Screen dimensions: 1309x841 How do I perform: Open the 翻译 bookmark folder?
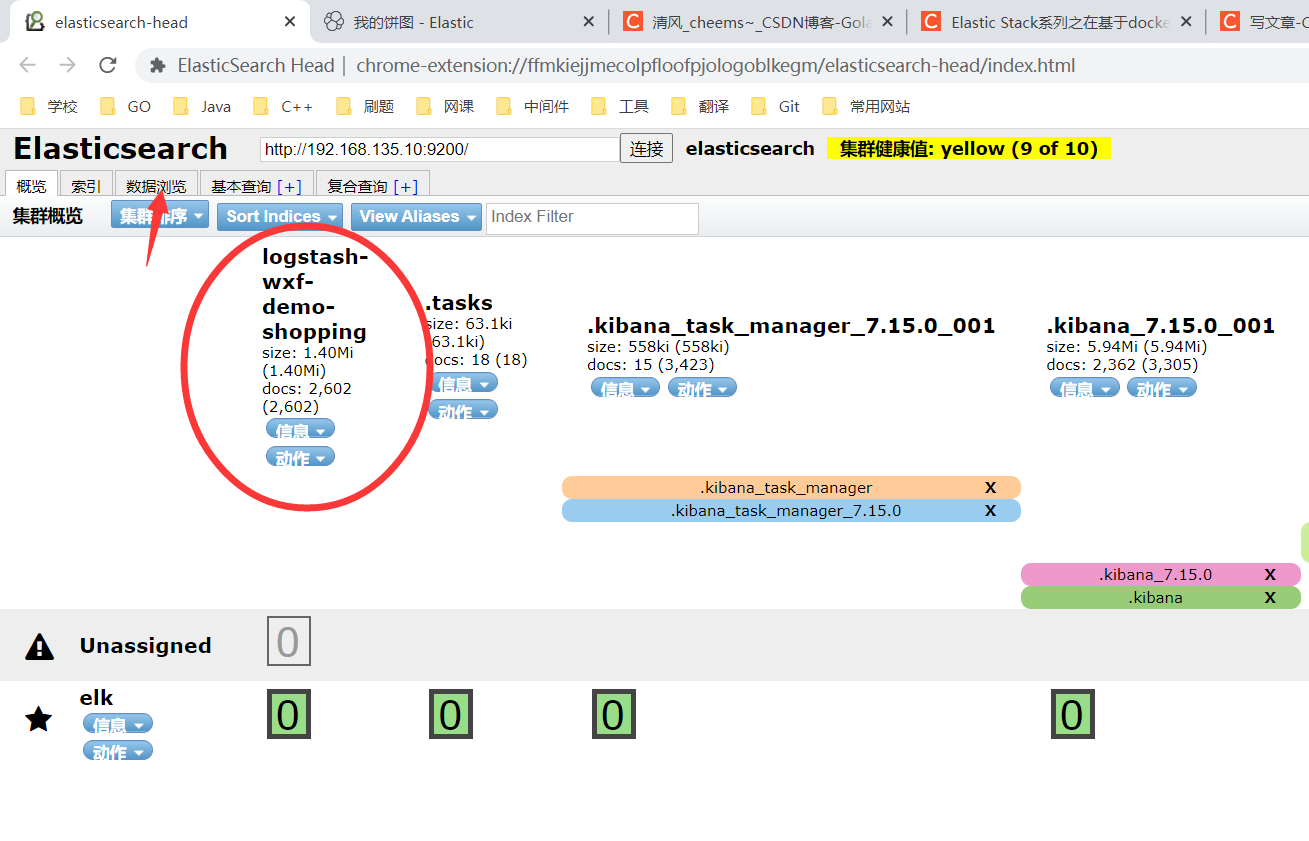(700, 106)
